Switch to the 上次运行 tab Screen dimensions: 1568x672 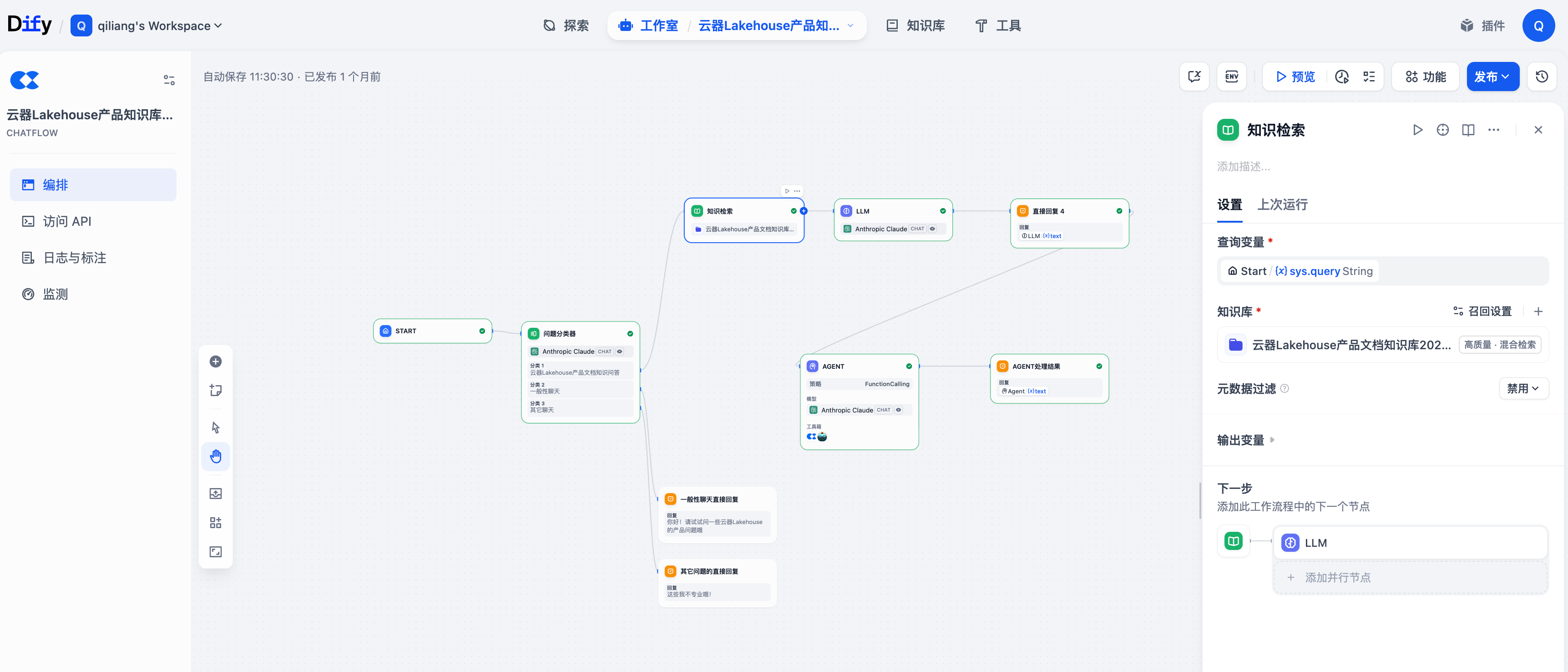point(1283,205)
